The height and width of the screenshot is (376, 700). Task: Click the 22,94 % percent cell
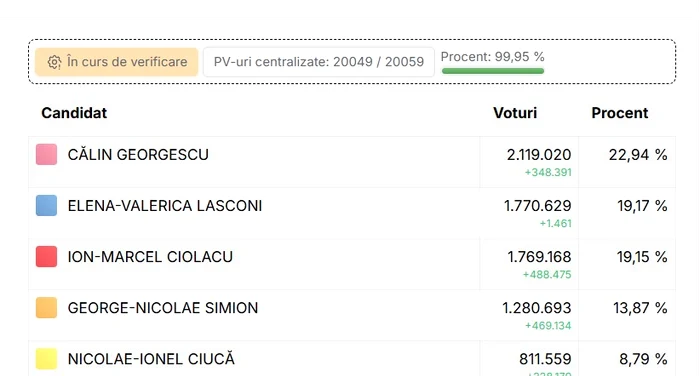638,155
